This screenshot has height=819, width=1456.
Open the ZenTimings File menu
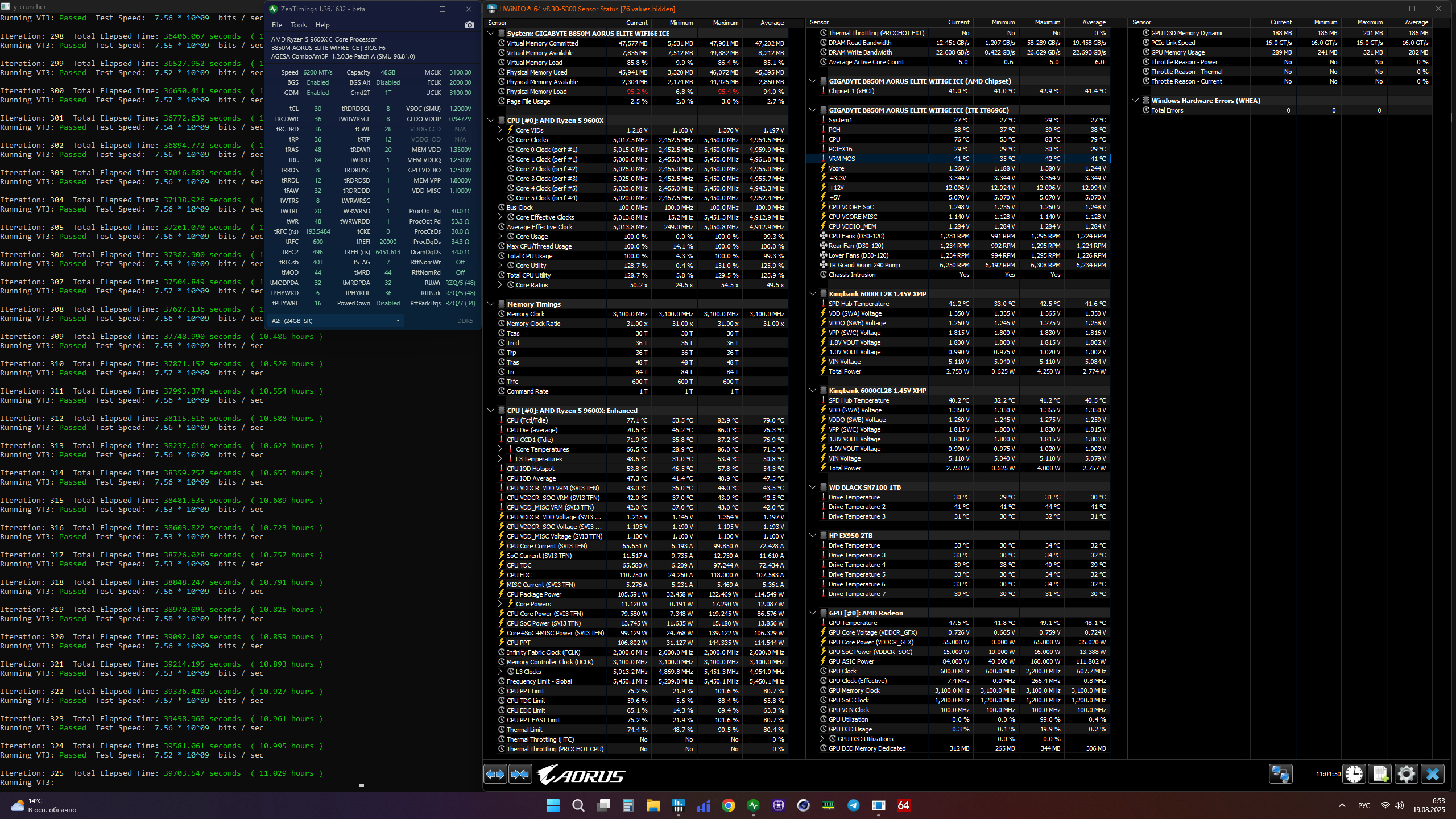coord(277,25)
